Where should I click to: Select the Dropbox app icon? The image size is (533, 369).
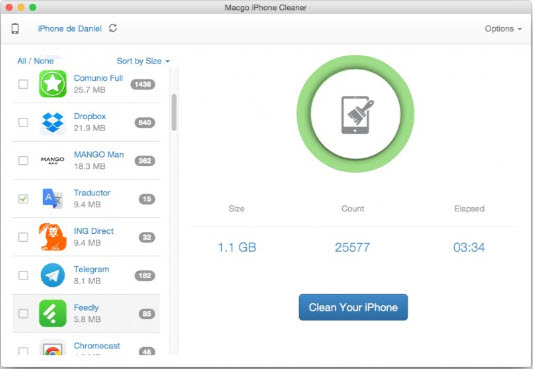[53, 122]
